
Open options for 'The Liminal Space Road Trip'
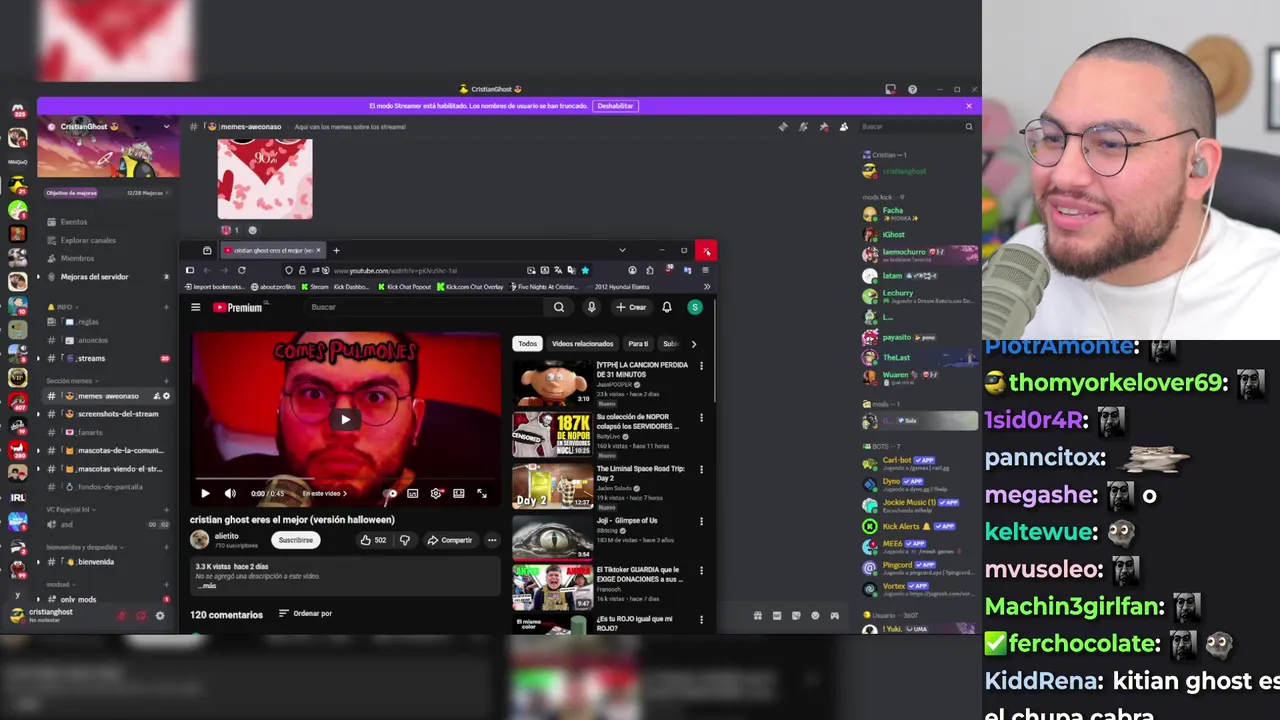click(701, 469)
